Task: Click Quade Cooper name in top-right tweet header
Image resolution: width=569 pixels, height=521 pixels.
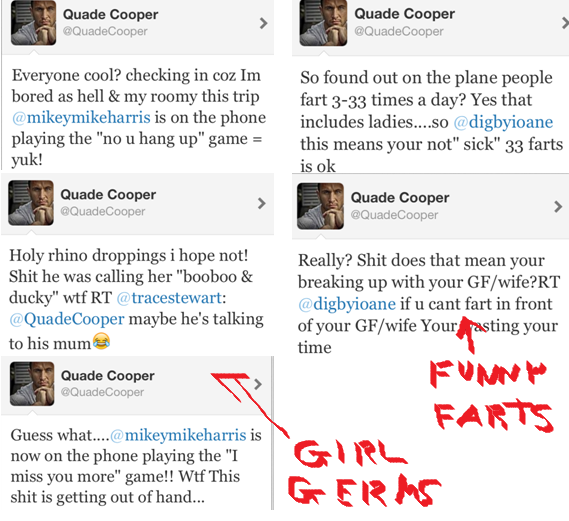Action: 404,14
